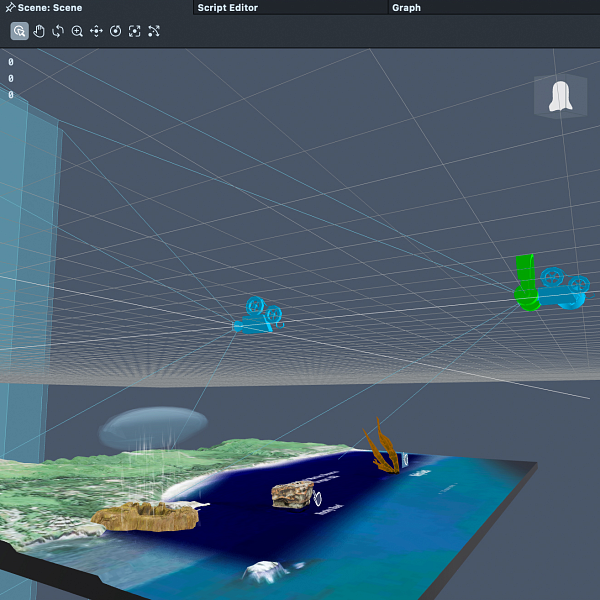Viewport: 600px width, 600px height.
Task: Select the curved path anchor tool
Action: click(154, 31)
